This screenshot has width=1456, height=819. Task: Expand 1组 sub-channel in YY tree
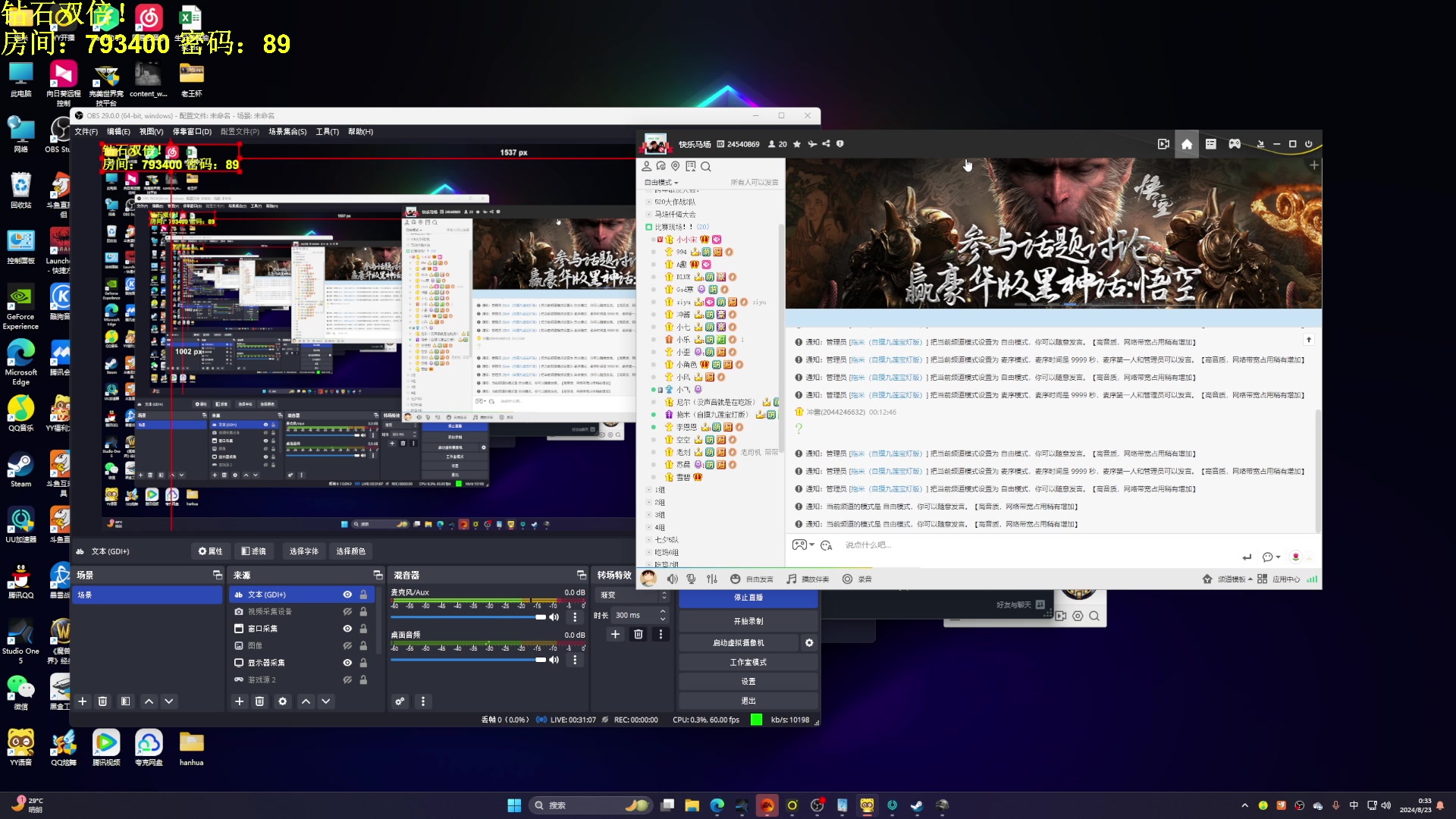[x=649, y=491]
